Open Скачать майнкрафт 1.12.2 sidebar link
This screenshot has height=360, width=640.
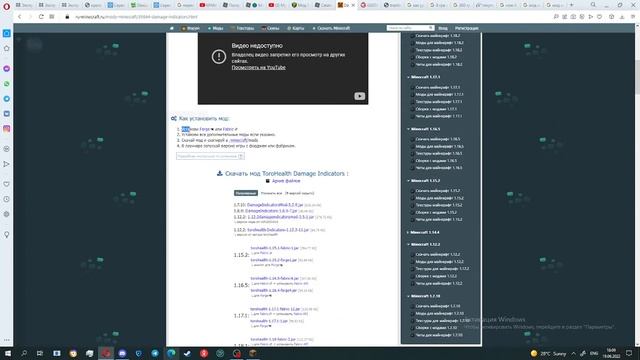pyautogui.click(x=438, y=254)
